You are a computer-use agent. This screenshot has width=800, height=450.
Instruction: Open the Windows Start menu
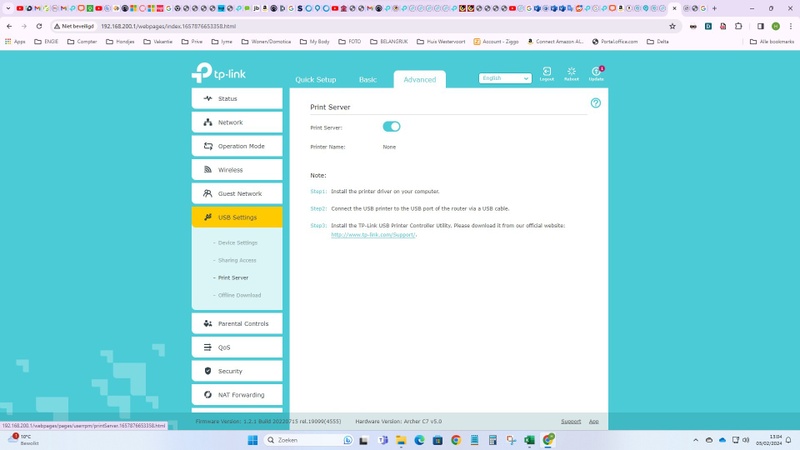tap(253, 440)
